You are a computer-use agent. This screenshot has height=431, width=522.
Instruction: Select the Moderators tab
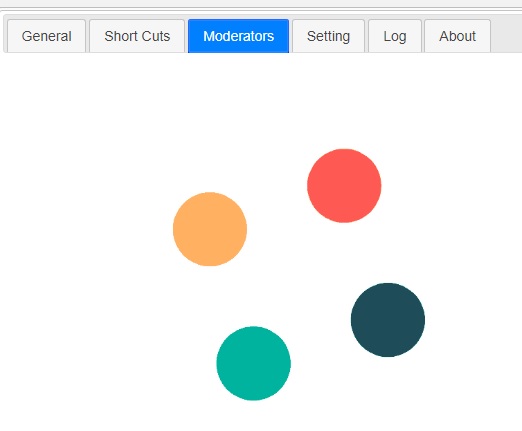click(x=238, y=36)
